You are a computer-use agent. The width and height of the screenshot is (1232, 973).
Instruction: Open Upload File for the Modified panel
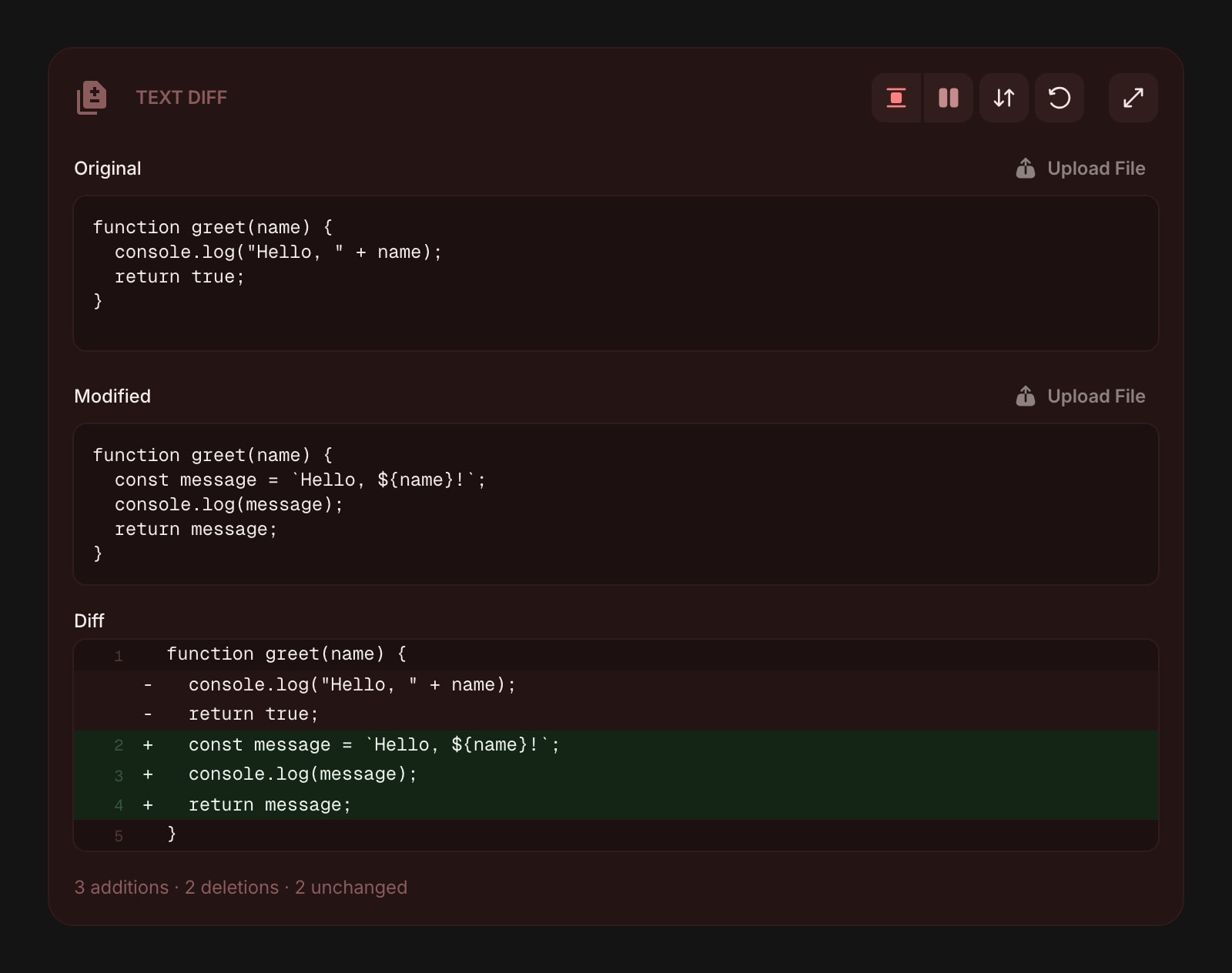(x=1096, y=396)
